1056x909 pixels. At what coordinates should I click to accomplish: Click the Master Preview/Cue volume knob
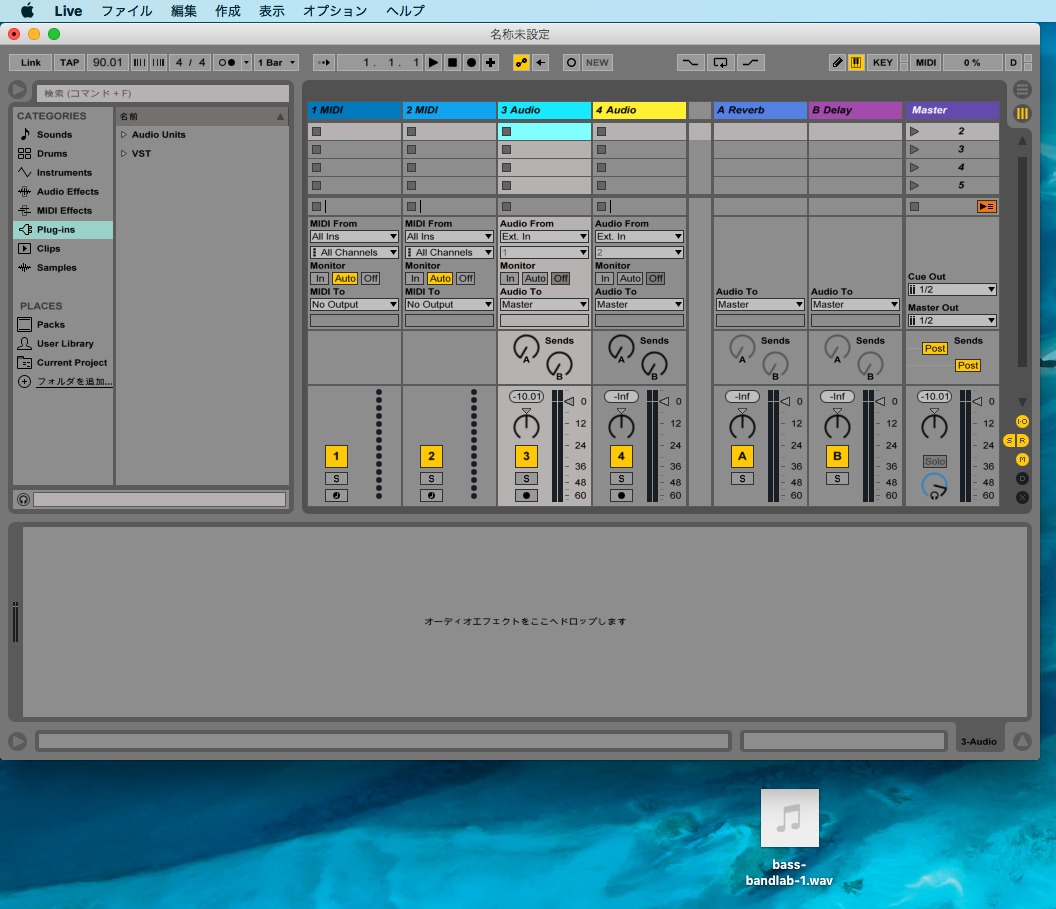[x=935, y=485]
